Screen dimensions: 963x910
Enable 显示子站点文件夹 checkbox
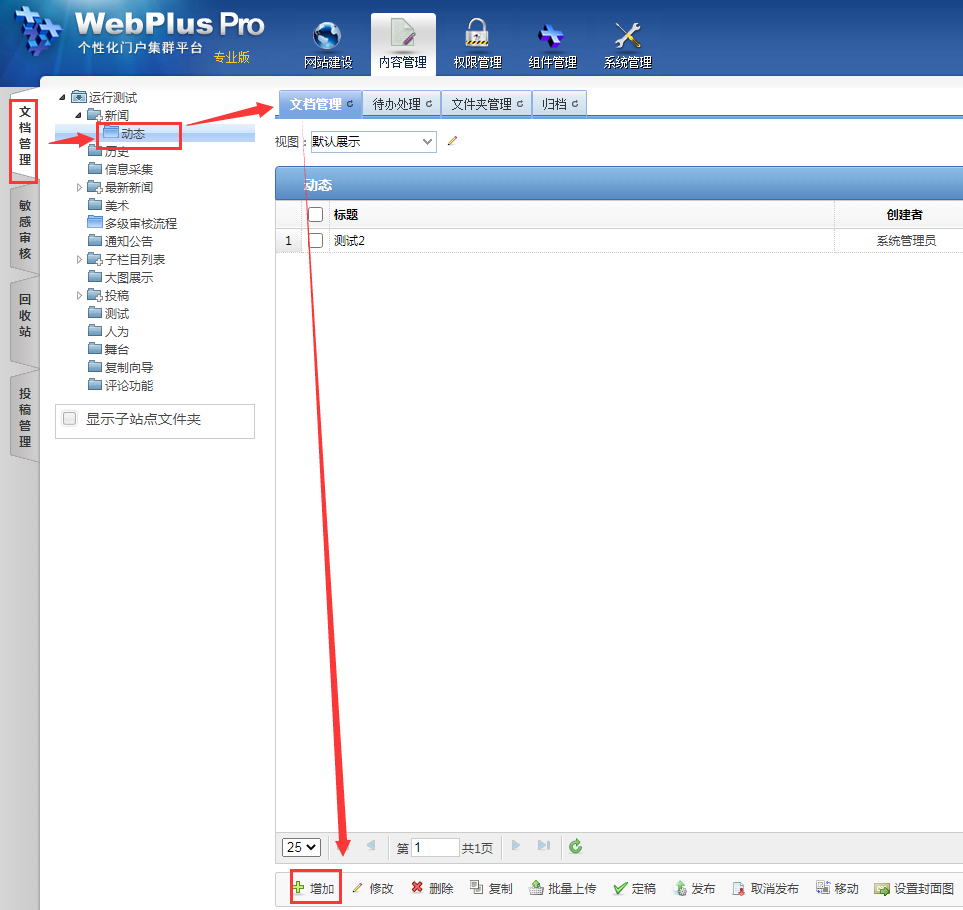click(70, 419)
